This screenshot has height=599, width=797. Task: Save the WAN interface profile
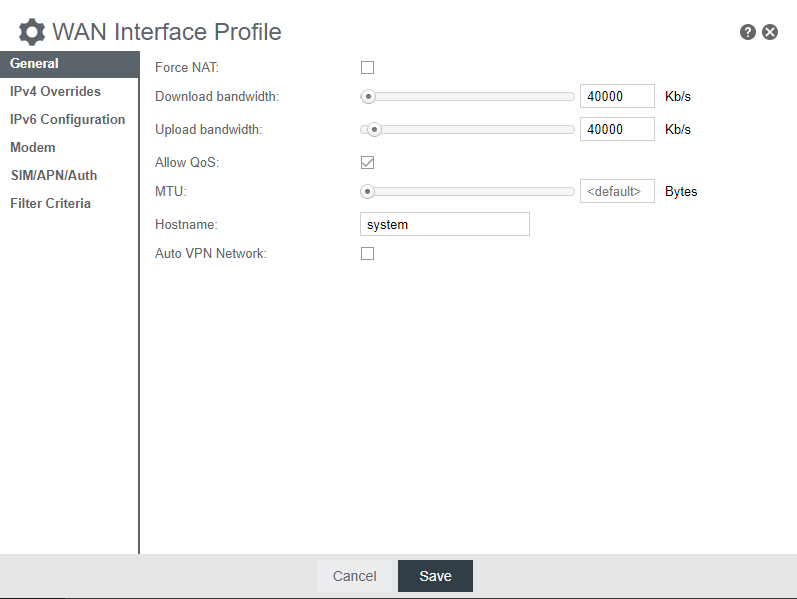[x=435, y=576]
